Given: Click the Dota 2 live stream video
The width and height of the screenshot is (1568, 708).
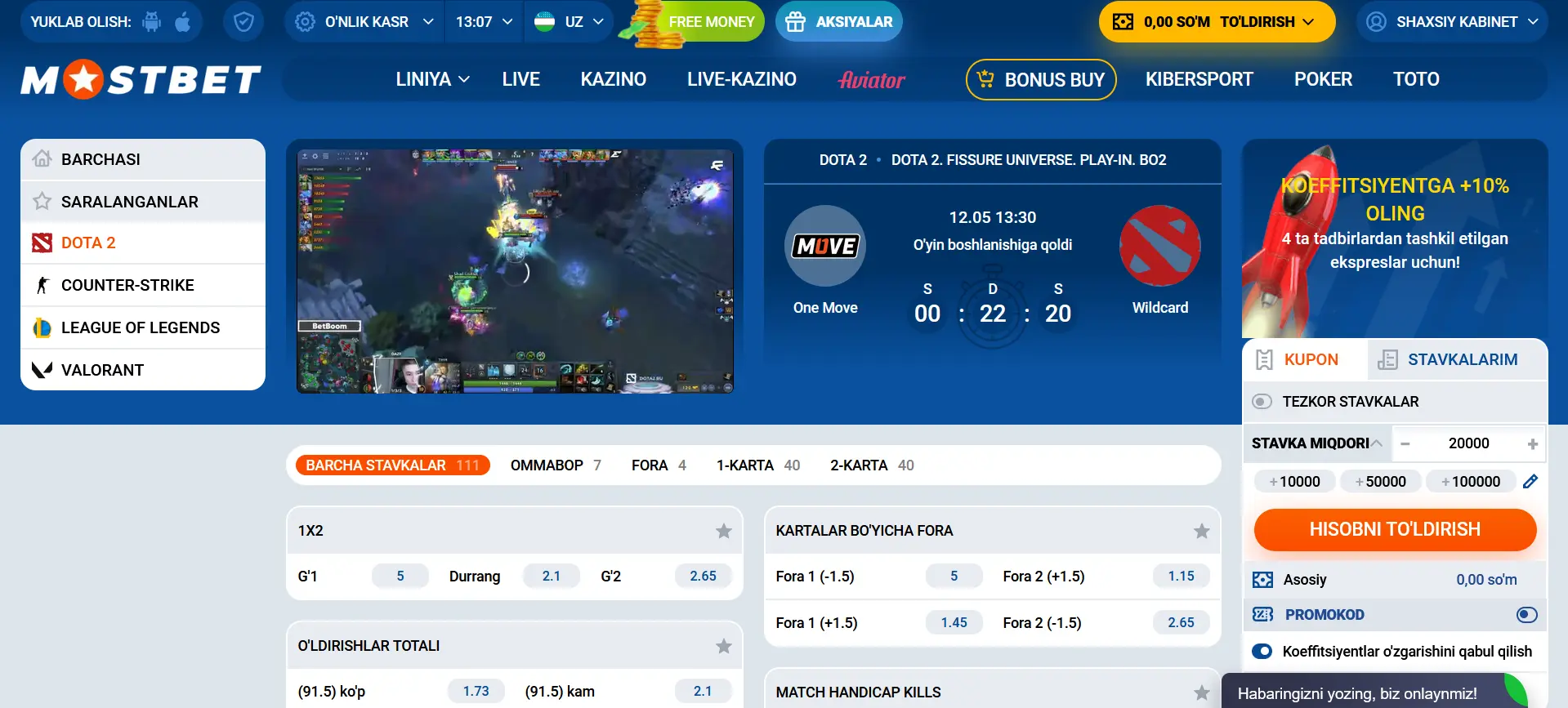Looking at the screenshot, I should click(515, 271).
